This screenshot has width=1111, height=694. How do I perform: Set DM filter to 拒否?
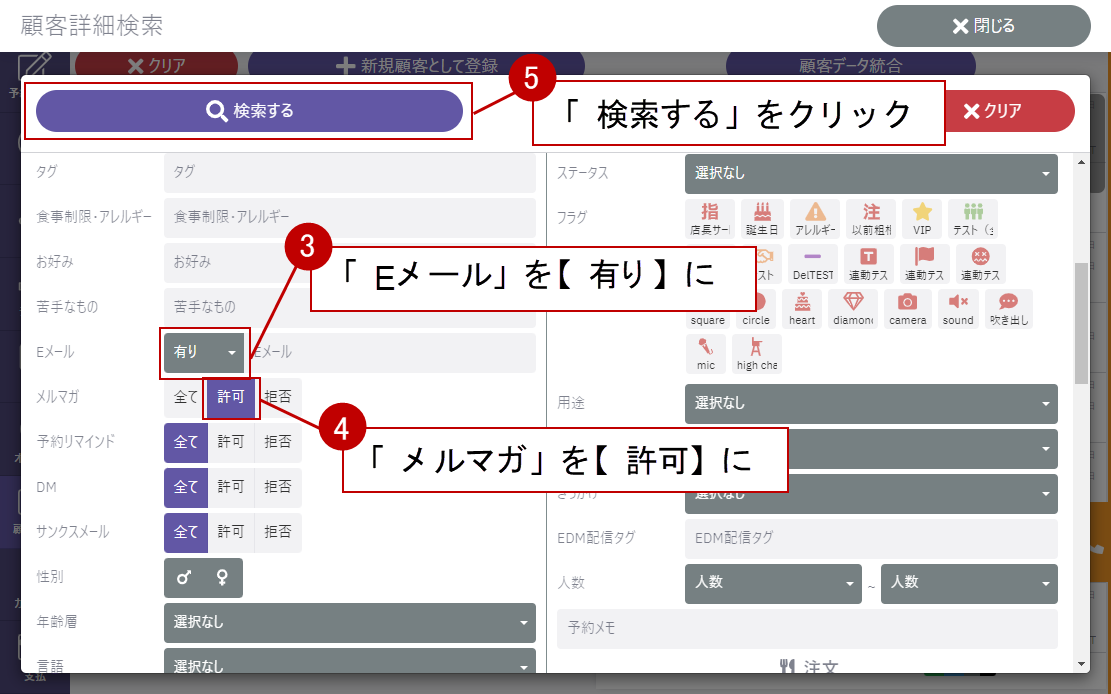[277, 487]
